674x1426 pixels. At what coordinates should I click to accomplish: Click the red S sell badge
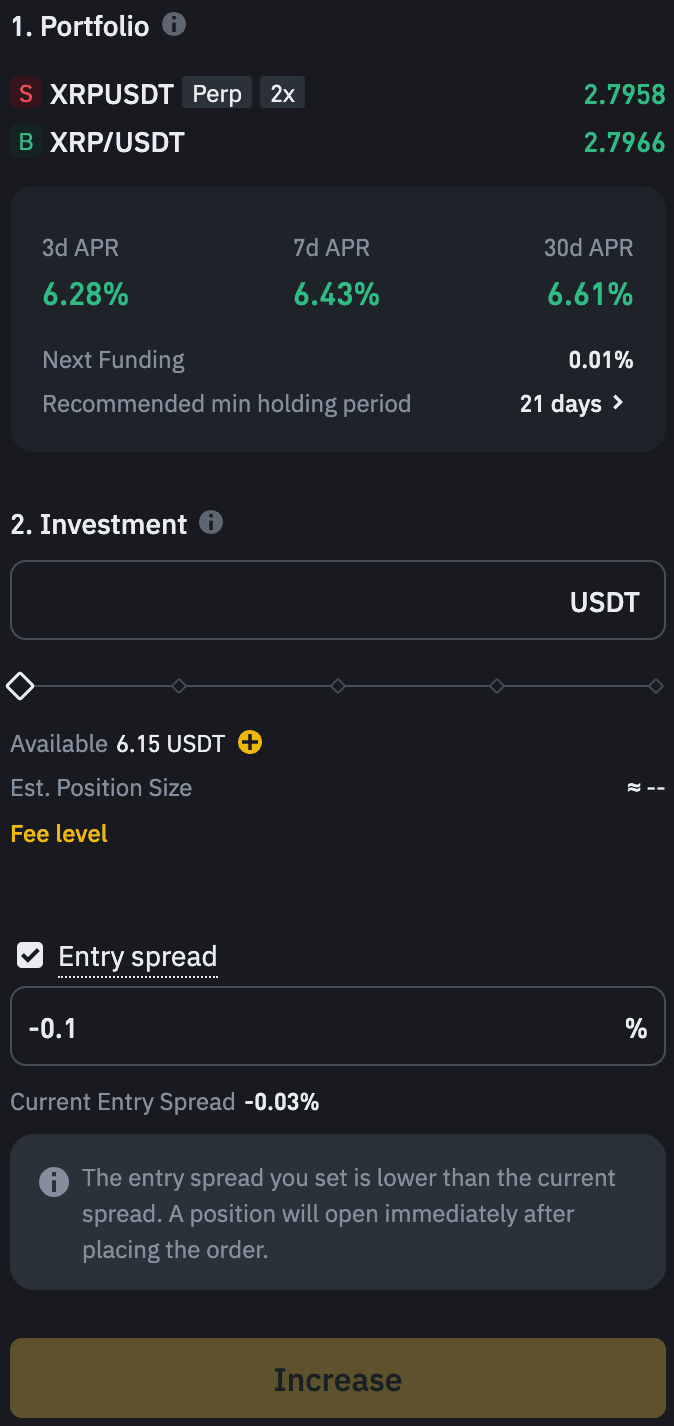(26, 94)
